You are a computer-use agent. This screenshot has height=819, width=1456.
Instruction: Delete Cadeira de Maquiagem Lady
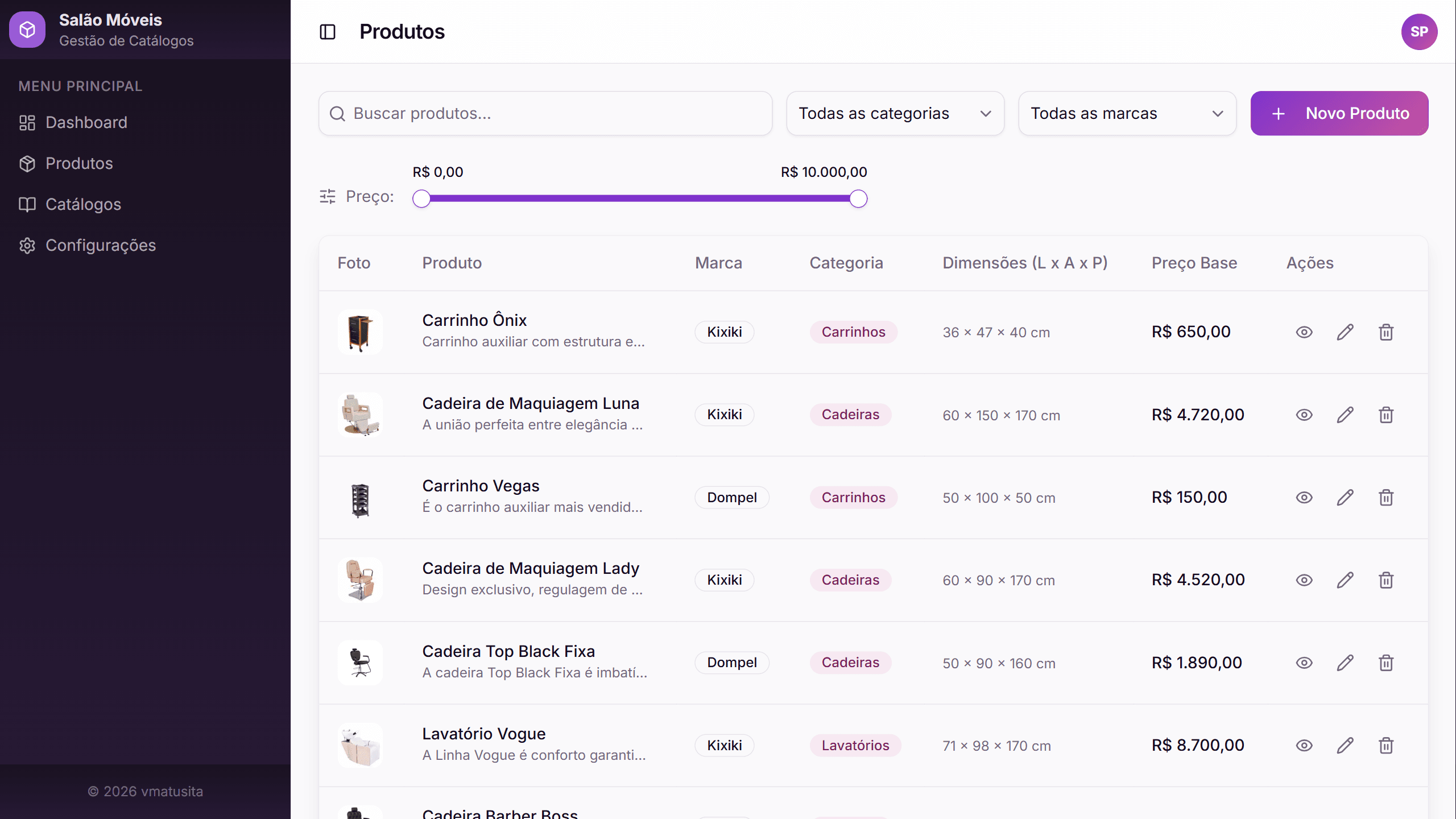[x=1386, y=580]
